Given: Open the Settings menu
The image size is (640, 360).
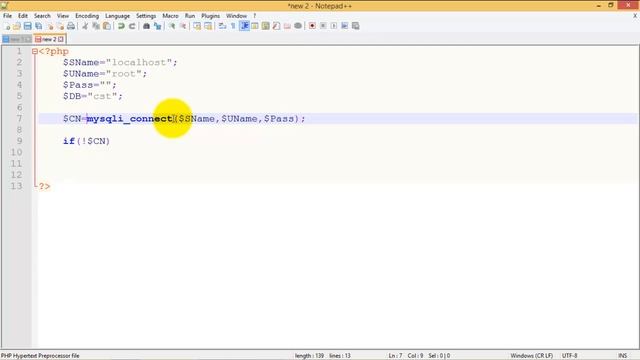Looking at the screenshot, I should click(146, 16).
